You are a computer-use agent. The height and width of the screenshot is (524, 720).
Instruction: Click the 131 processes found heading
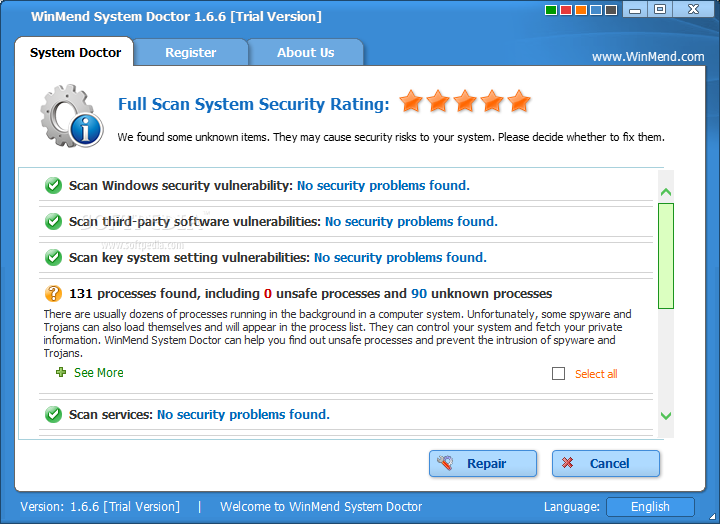pyautogui.click(x=310, y=293)
